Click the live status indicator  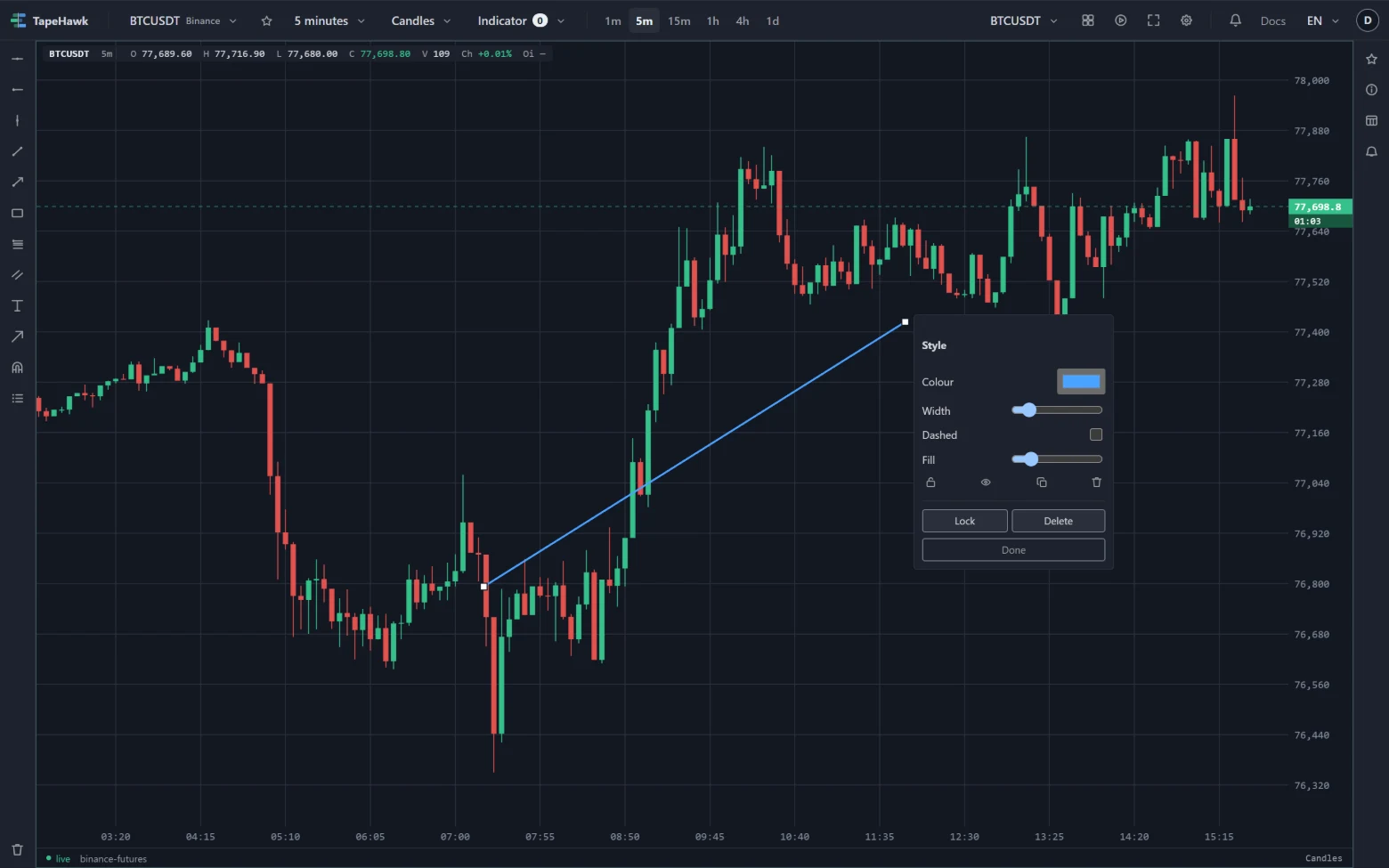click(58, 859)
